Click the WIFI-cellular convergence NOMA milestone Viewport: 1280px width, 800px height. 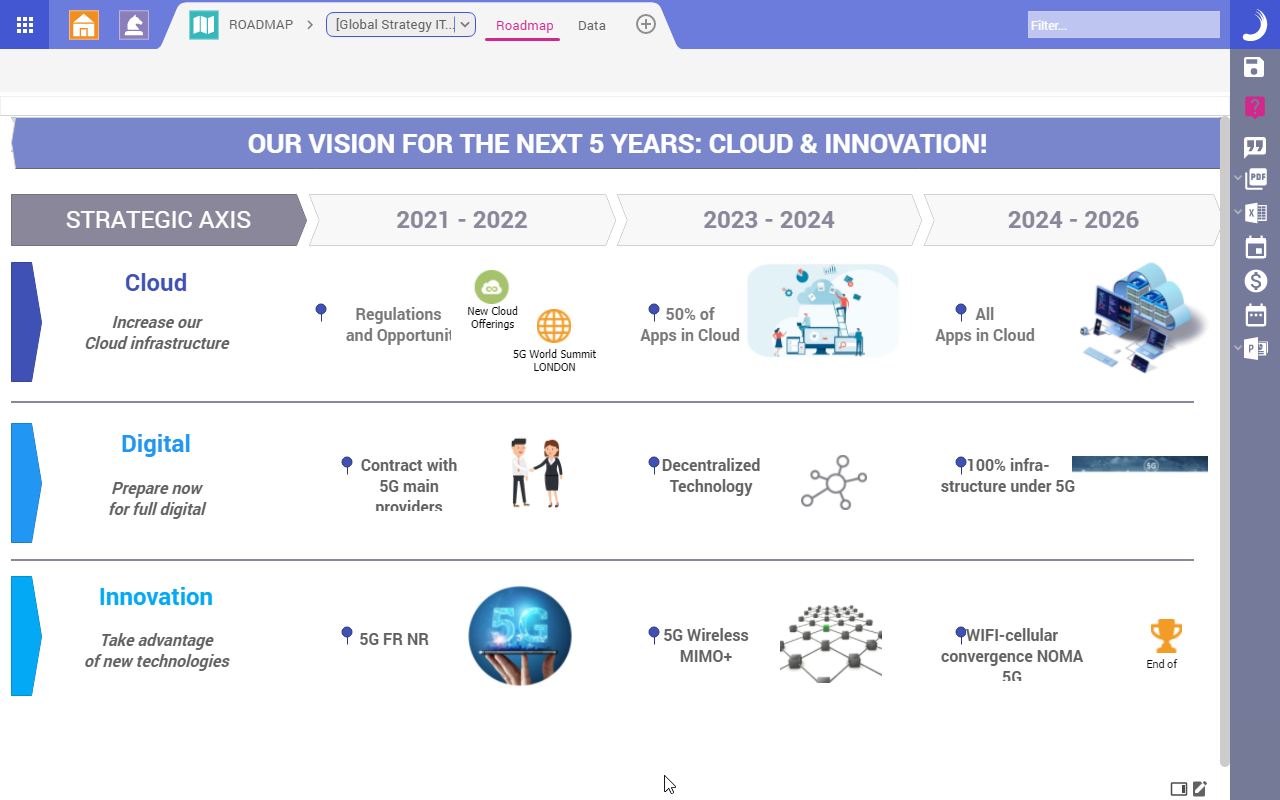(1012, 656)
